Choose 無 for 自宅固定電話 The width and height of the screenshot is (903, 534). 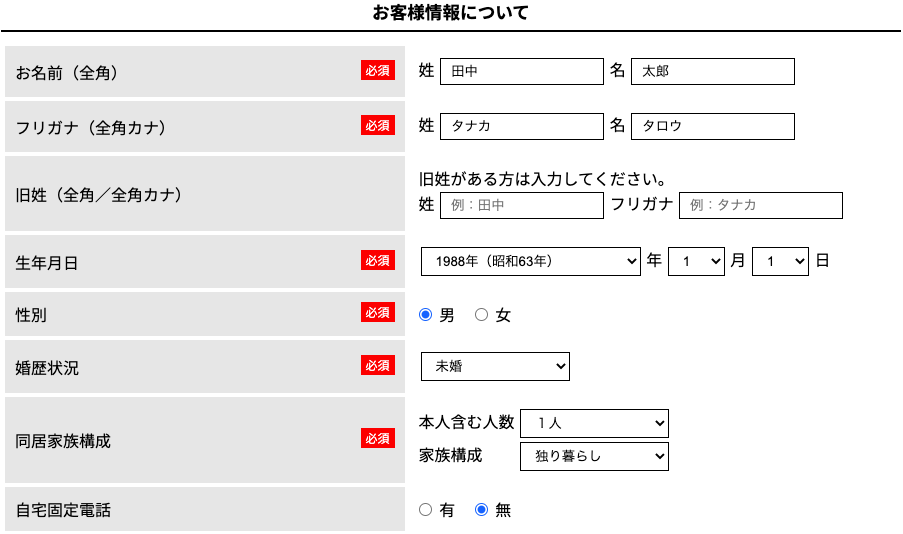[x=482, y=510]
